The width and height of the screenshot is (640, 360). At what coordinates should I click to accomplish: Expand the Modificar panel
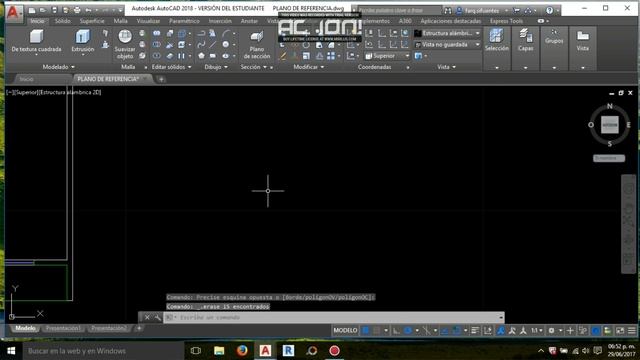pyautogui.click(x=309, y=67)
